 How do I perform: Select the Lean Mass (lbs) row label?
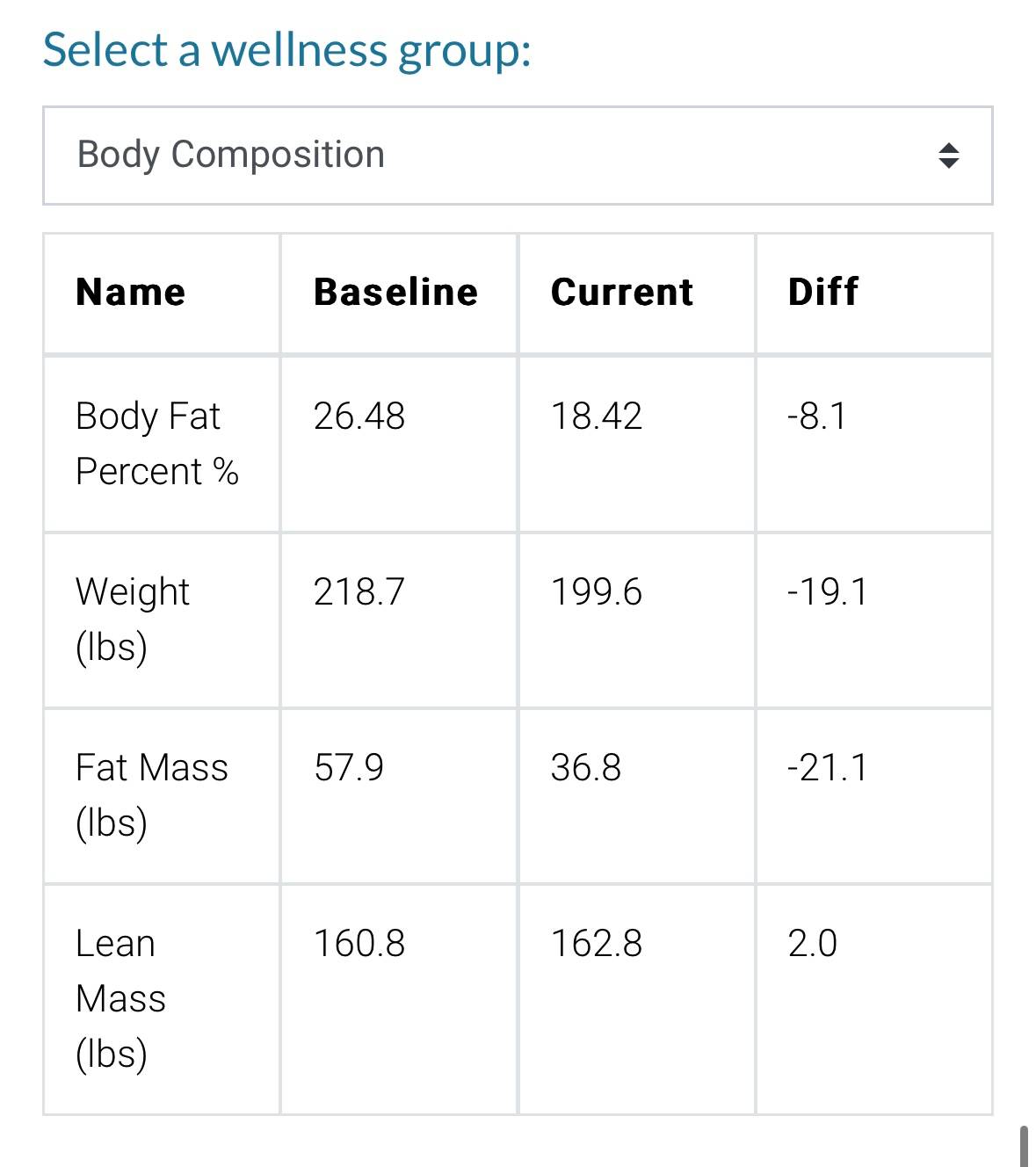coord(120,998)
